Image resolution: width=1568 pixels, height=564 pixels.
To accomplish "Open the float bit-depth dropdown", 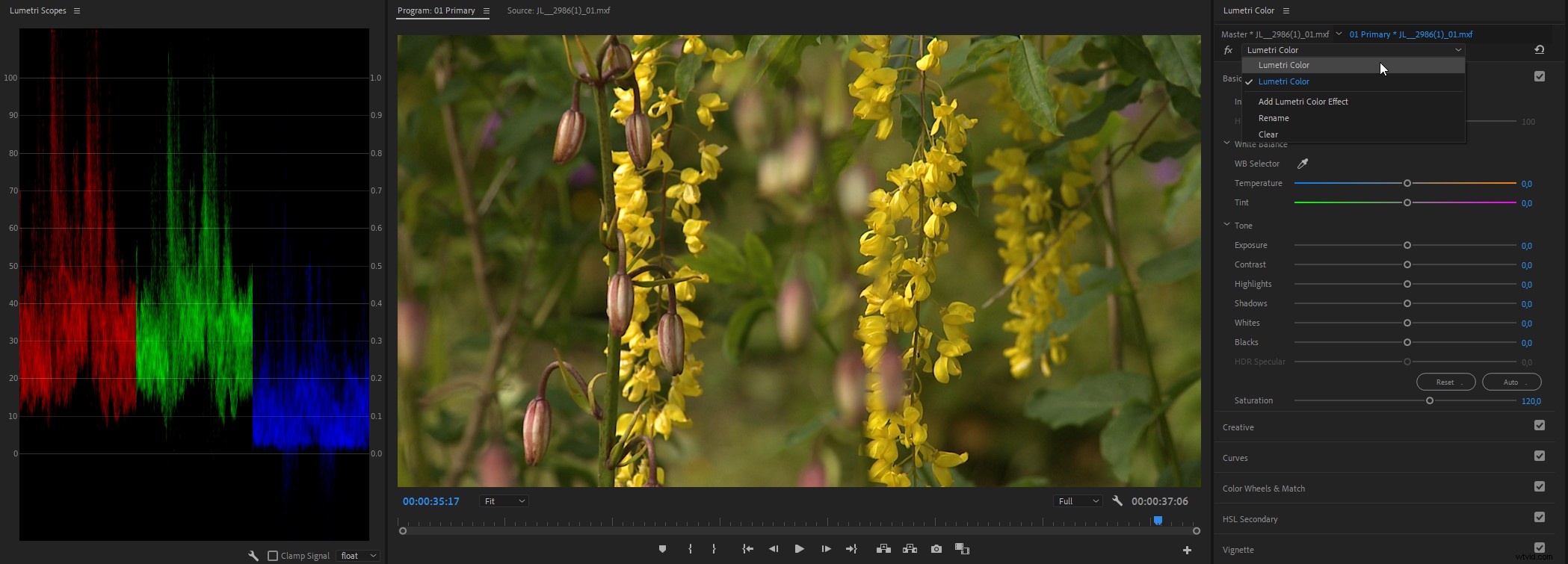I will (x=358, y=556).
